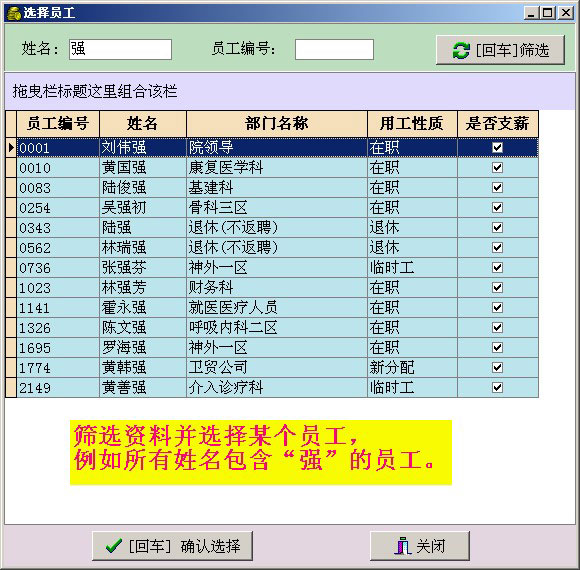
Task: Toggle 是否支薪 checkbox for 霍永强
Action: [x=498, y=307]
